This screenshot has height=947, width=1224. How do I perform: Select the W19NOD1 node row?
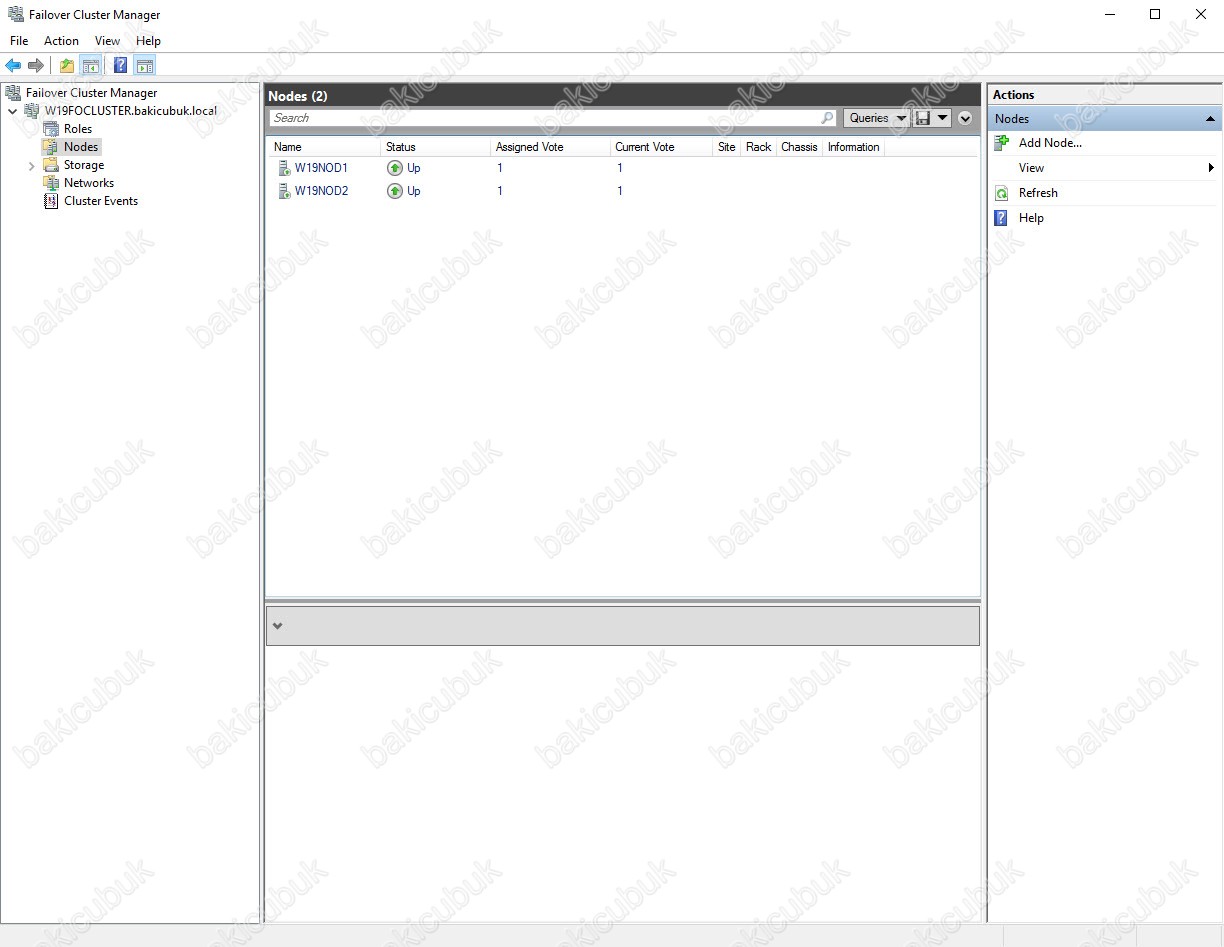(x=622, y=168)
